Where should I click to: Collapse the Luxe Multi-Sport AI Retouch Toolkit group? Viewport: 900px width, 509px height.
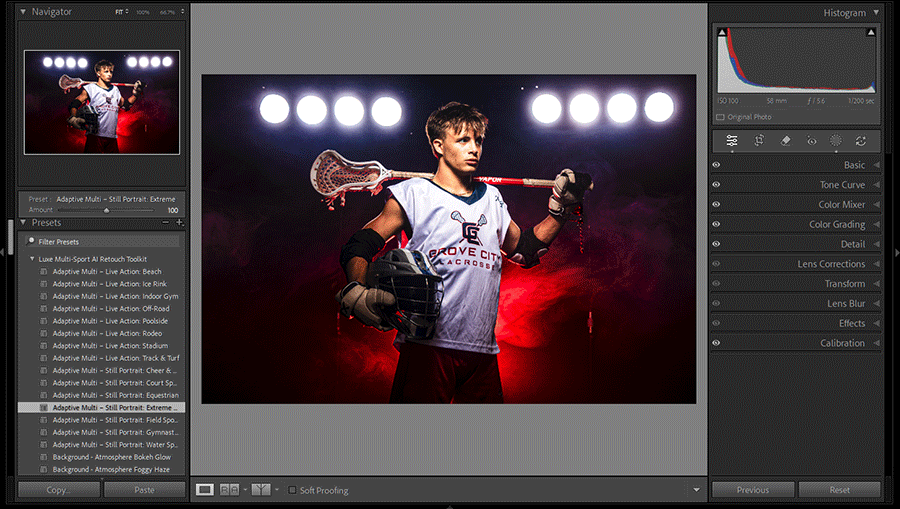tap(31, 259)
